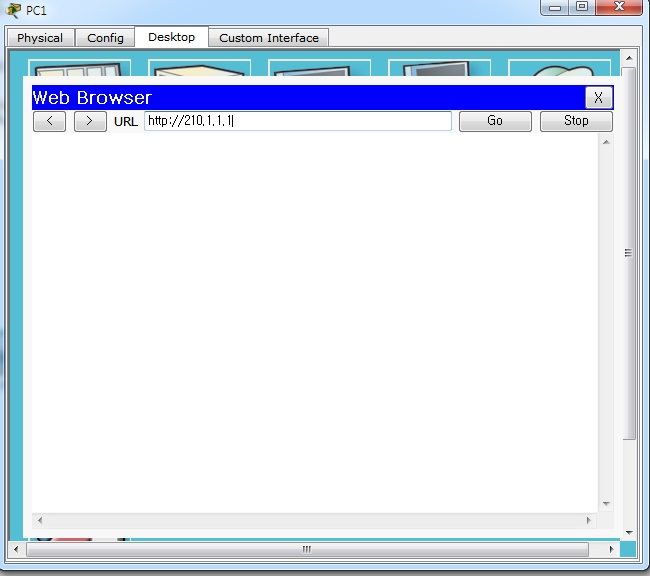
Task: Click the desktop panel scroll-right arrow
Action: (611, 549)
